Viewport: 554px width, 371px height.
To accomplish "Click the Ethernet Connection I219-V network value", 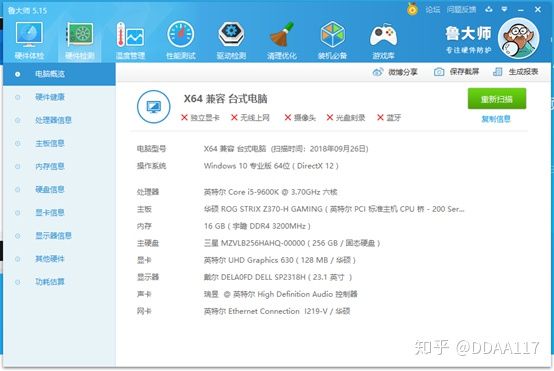I will click(277, 311).
